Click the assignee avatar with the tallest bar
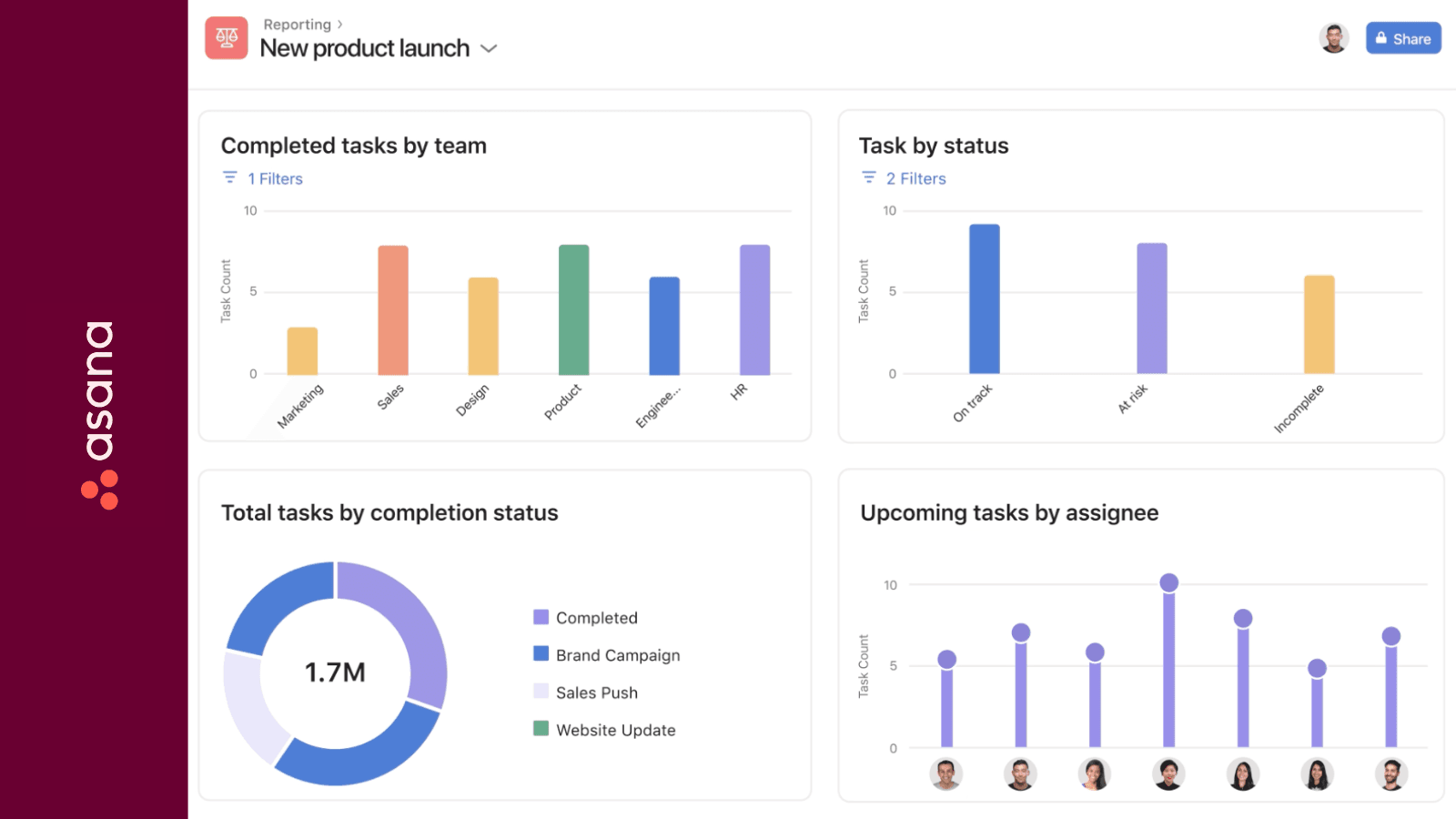Viewport: 1456px width, 819px height. coord(1168,774)
